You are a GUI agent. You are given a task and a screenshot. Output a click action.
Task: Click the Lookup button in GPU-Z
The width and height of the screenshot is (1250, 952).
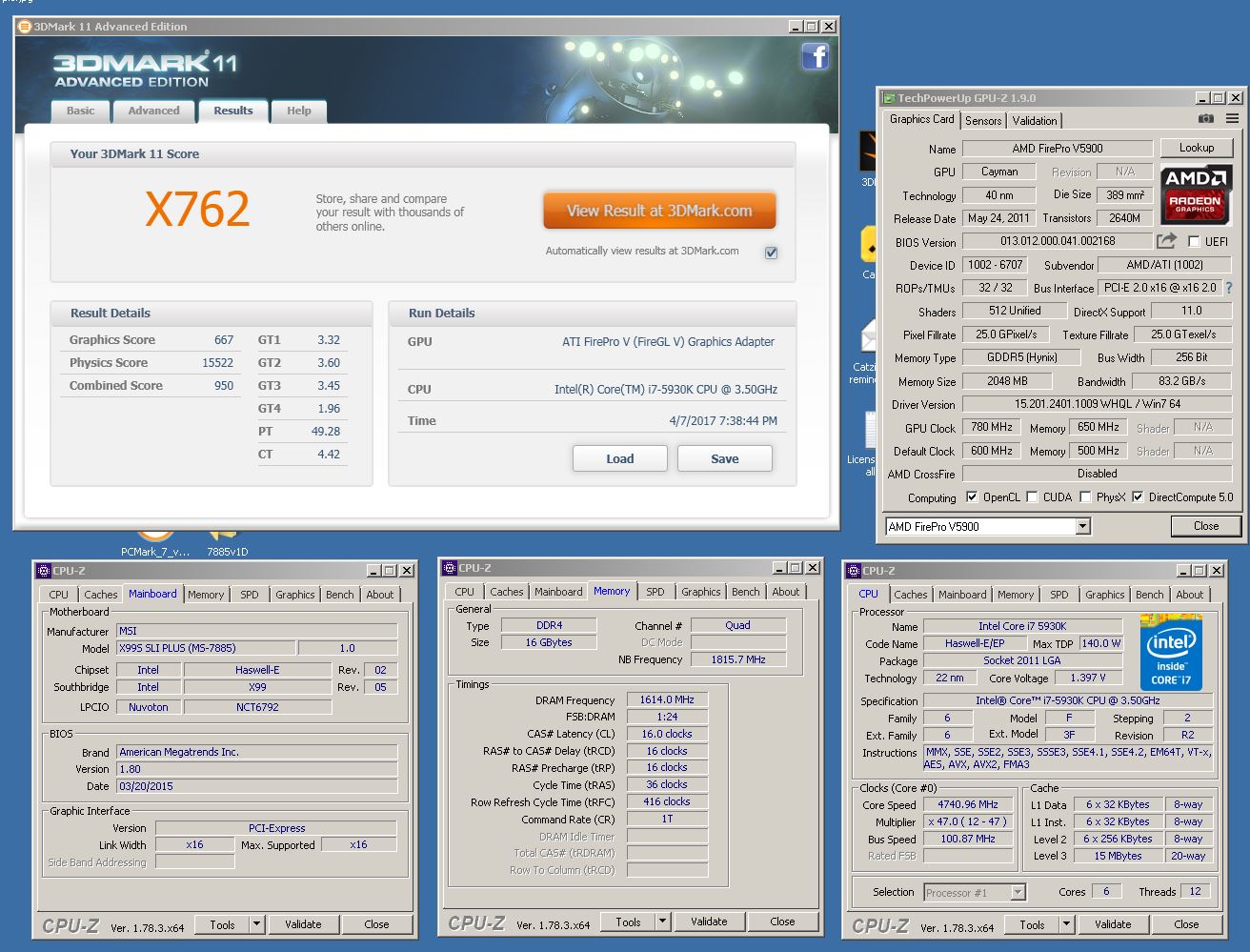point(1197,148)
